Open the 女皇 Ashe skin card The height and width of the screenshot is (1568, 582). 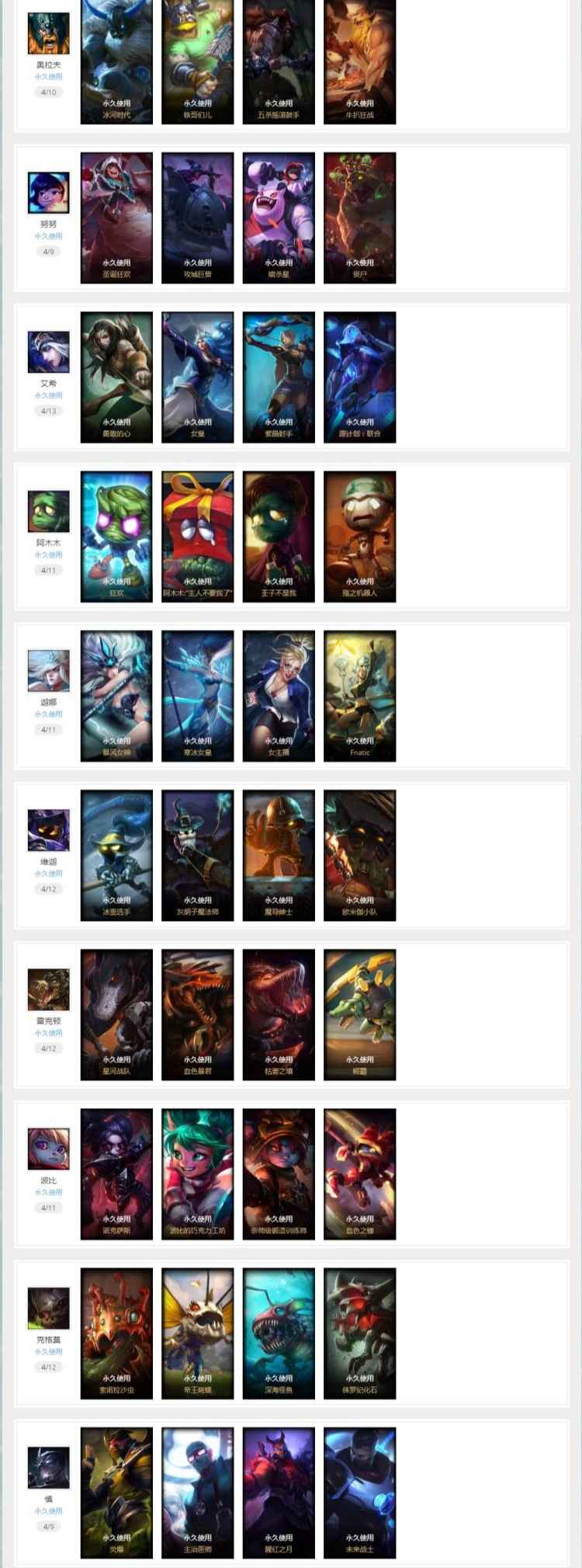pos(198,377)
